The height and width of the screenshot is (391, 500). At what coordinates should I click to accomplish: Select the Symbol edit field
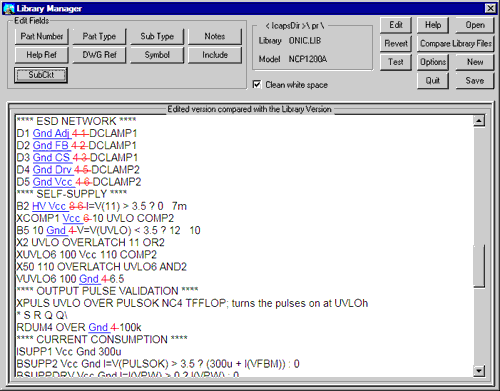[x=157, y=55]
